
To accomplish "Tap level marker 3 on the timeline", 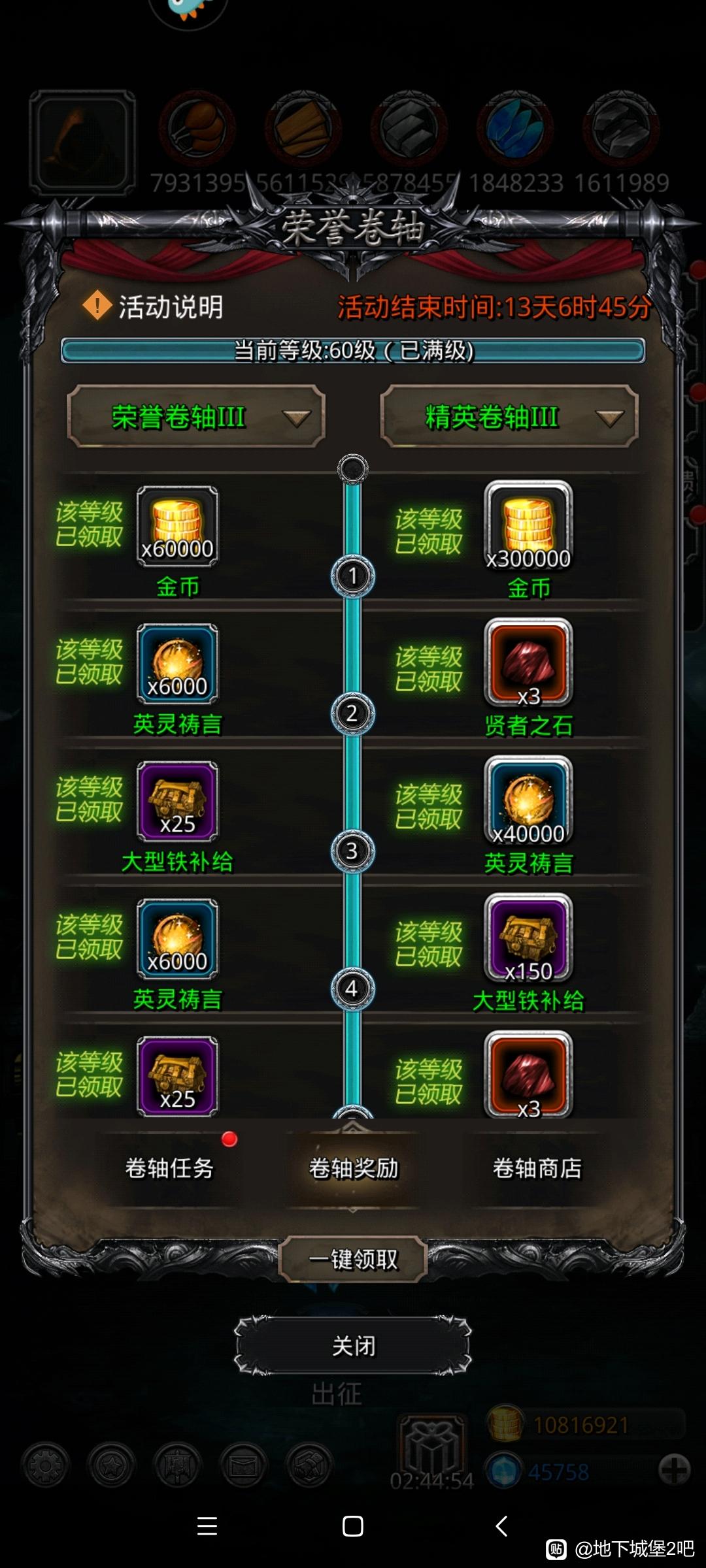I will [x=352, y=851].
